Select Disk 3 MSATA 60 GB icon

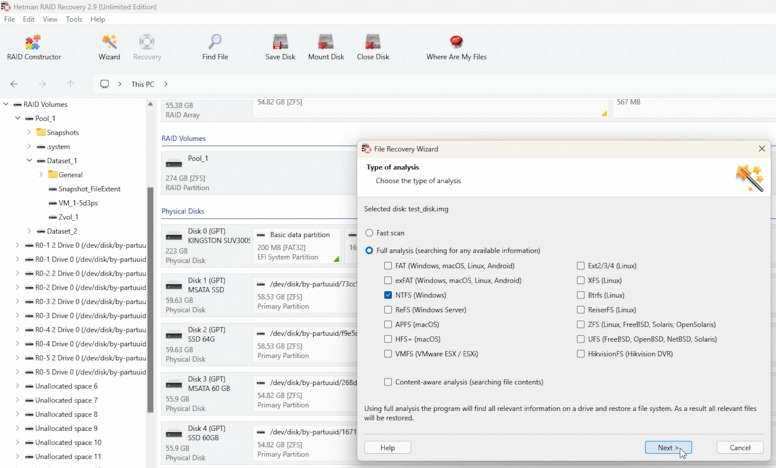click(174, 384)
